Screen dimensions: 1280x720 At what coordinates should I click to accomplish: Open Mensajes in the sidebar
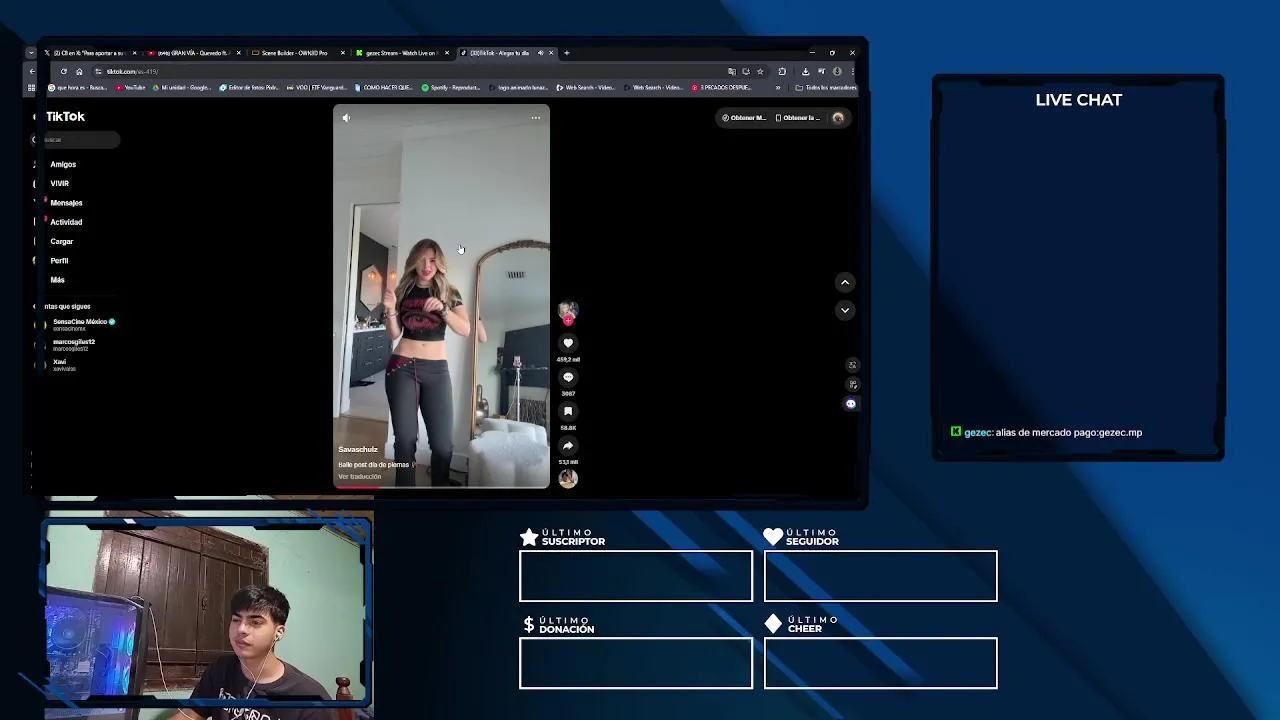pyautogui.click(x=66, y=203)
